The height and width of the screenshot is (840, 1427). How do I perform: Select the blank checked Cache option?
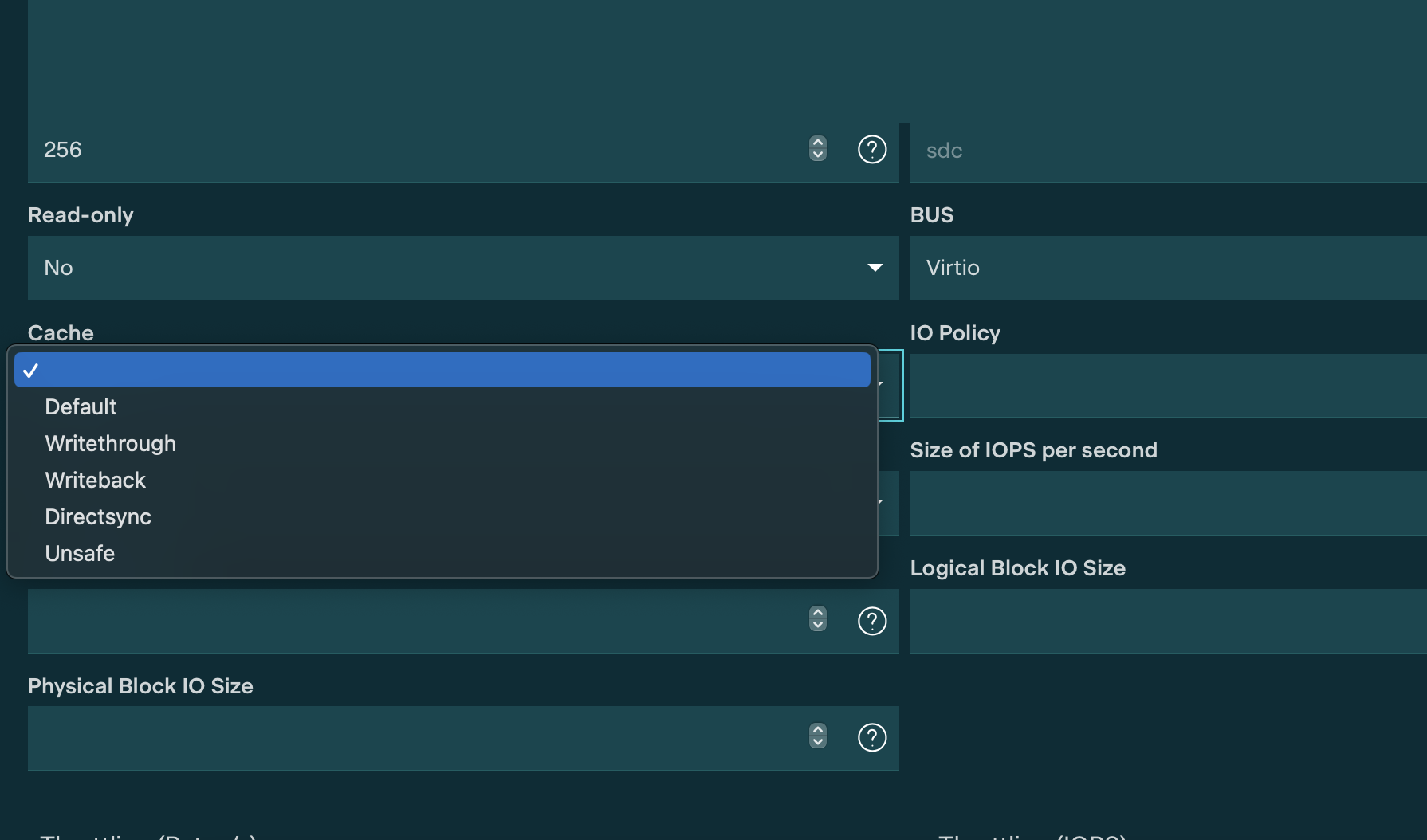point(442,371)
